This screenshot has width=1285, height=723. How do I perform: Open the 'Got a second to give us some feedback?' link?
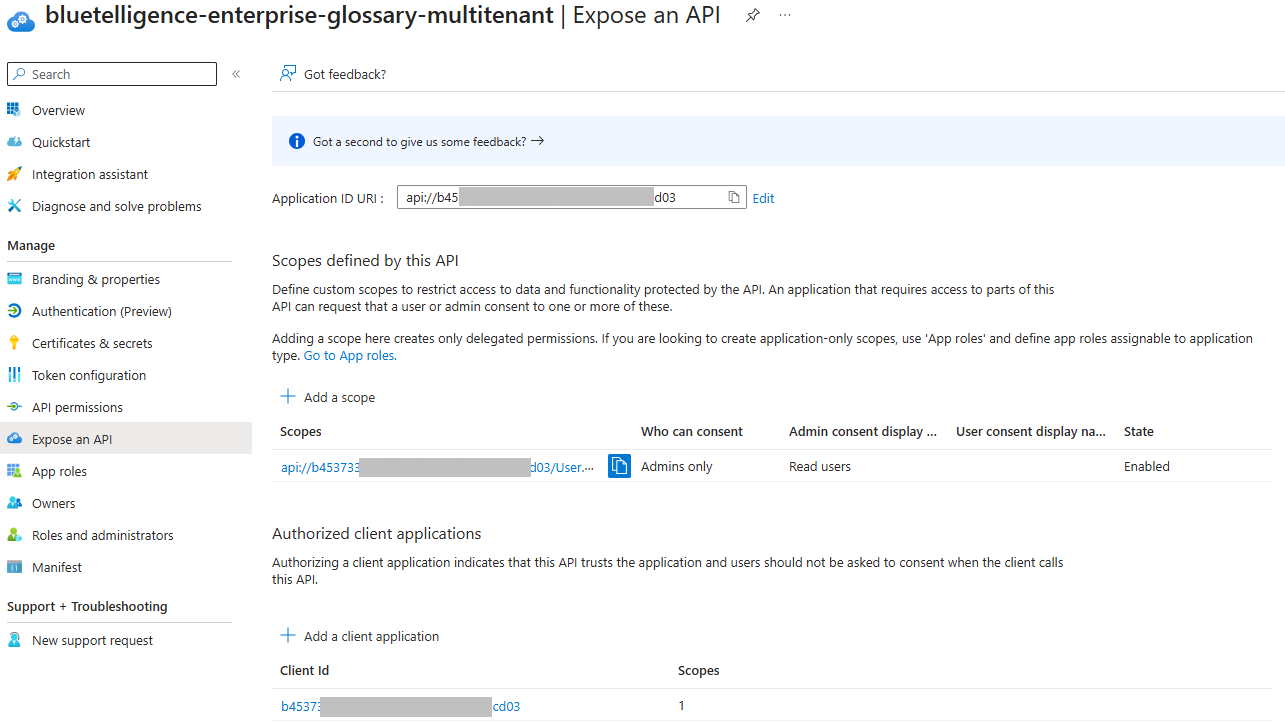tap(428, 142)
